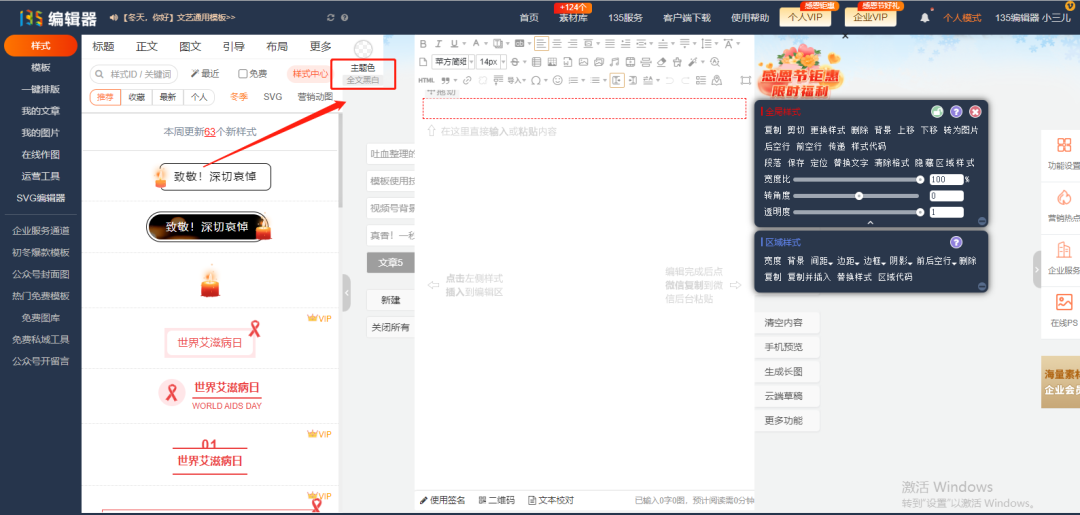Click the redo arrow

click(x=685, y=81)
